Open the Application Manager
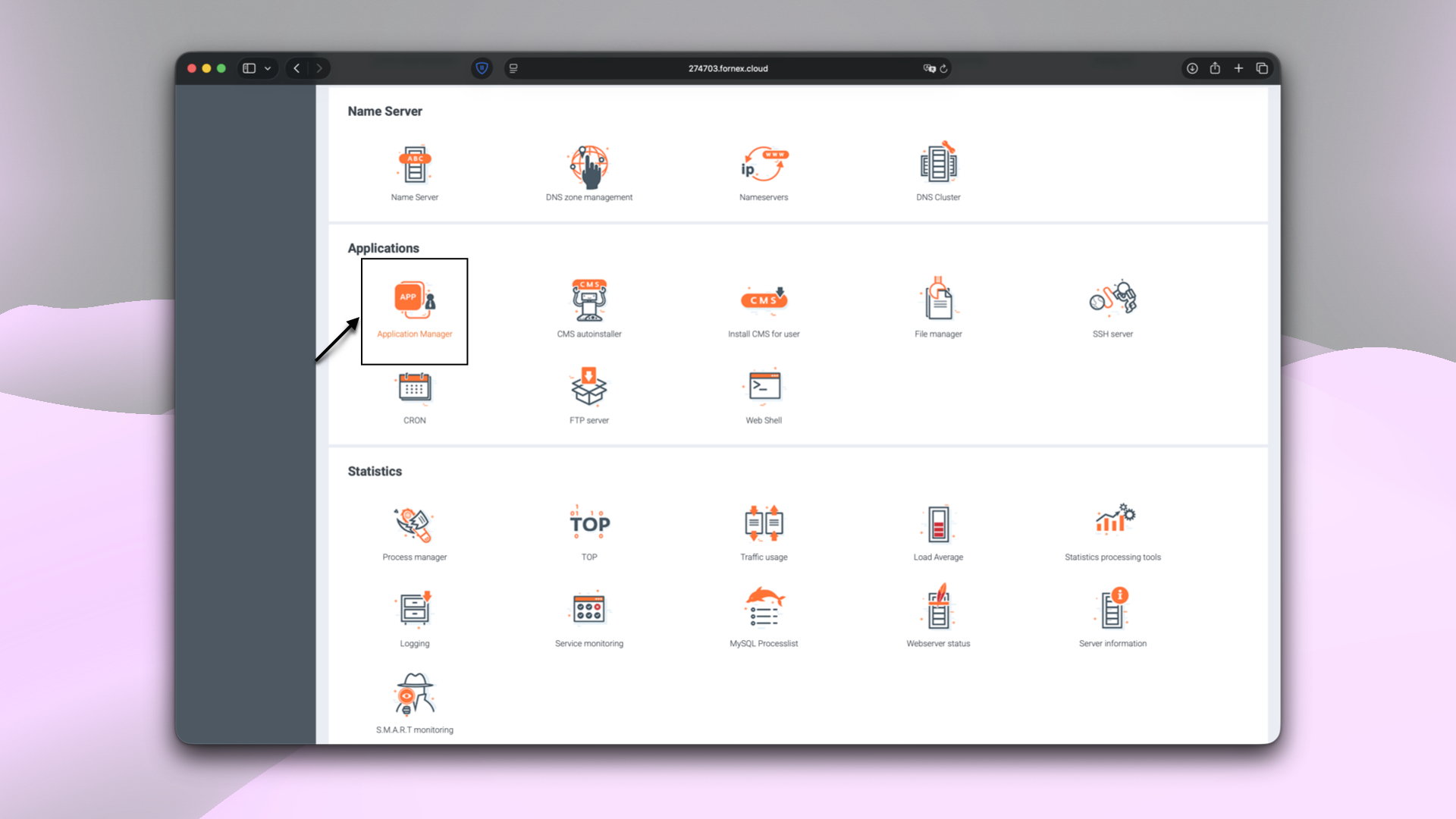1456x819 pixels. pos(414,311)
